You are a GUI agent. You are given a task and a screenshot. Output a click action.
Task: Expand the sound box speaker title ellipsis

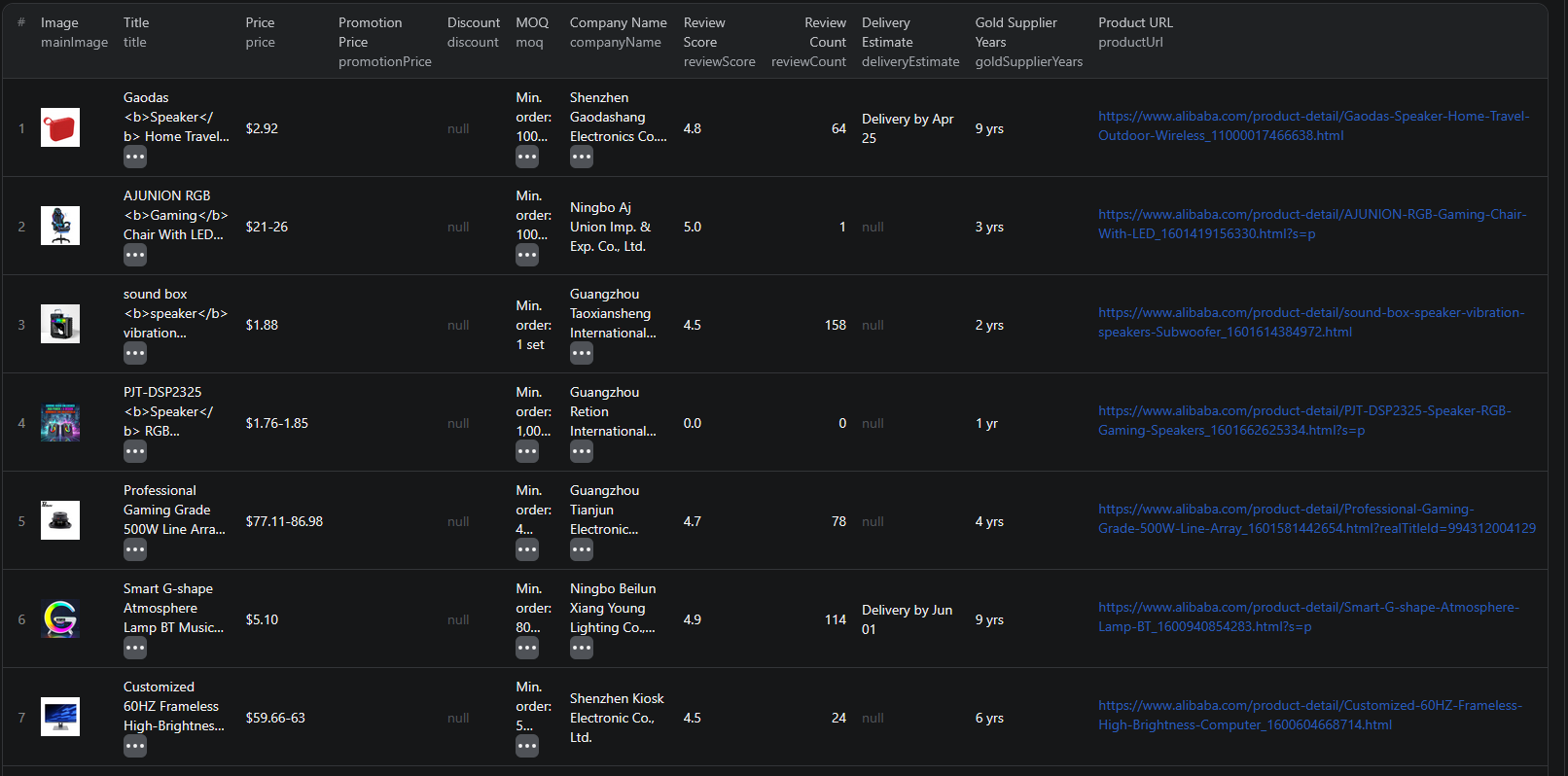(x=135, y=353)
